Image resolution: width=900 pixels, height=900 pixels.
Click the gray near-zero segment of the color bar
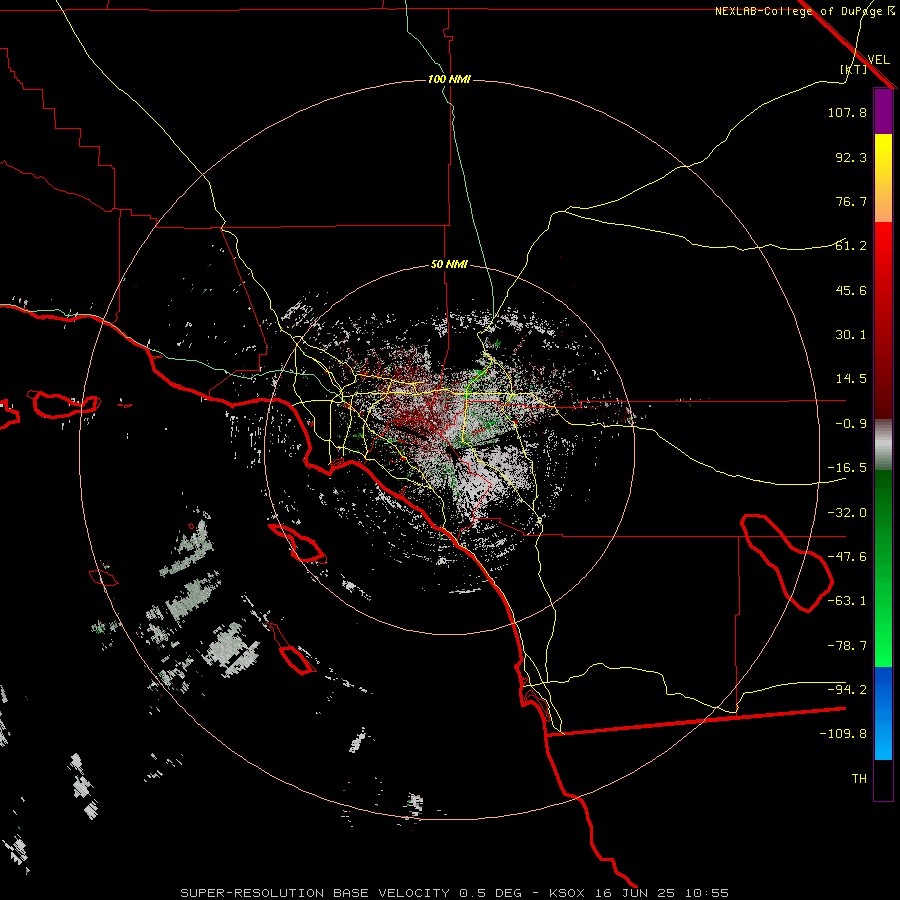(883, 445)
